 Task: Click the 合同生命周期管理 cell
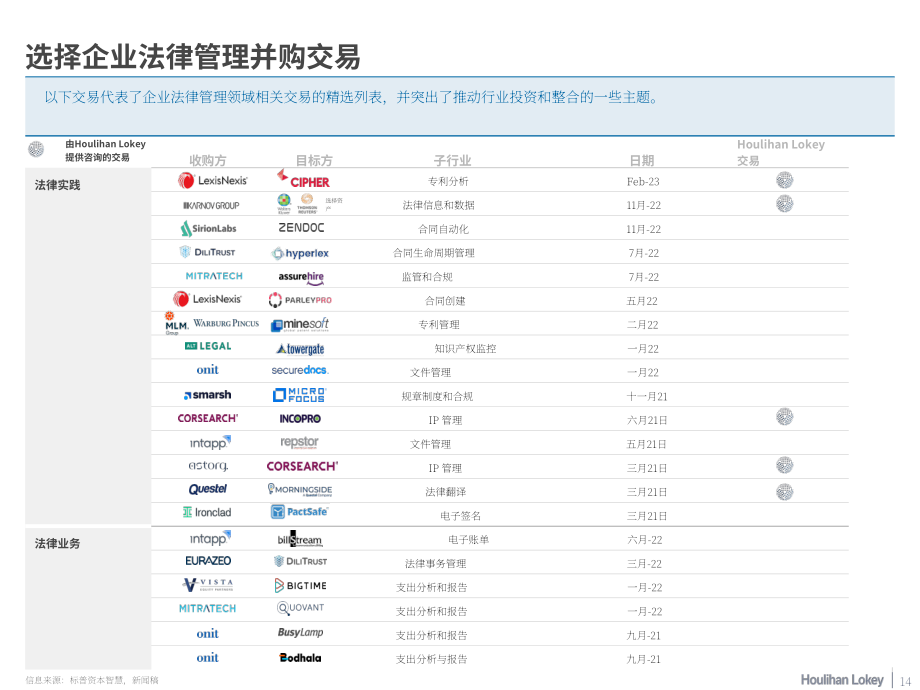click(x=434, y=253)
